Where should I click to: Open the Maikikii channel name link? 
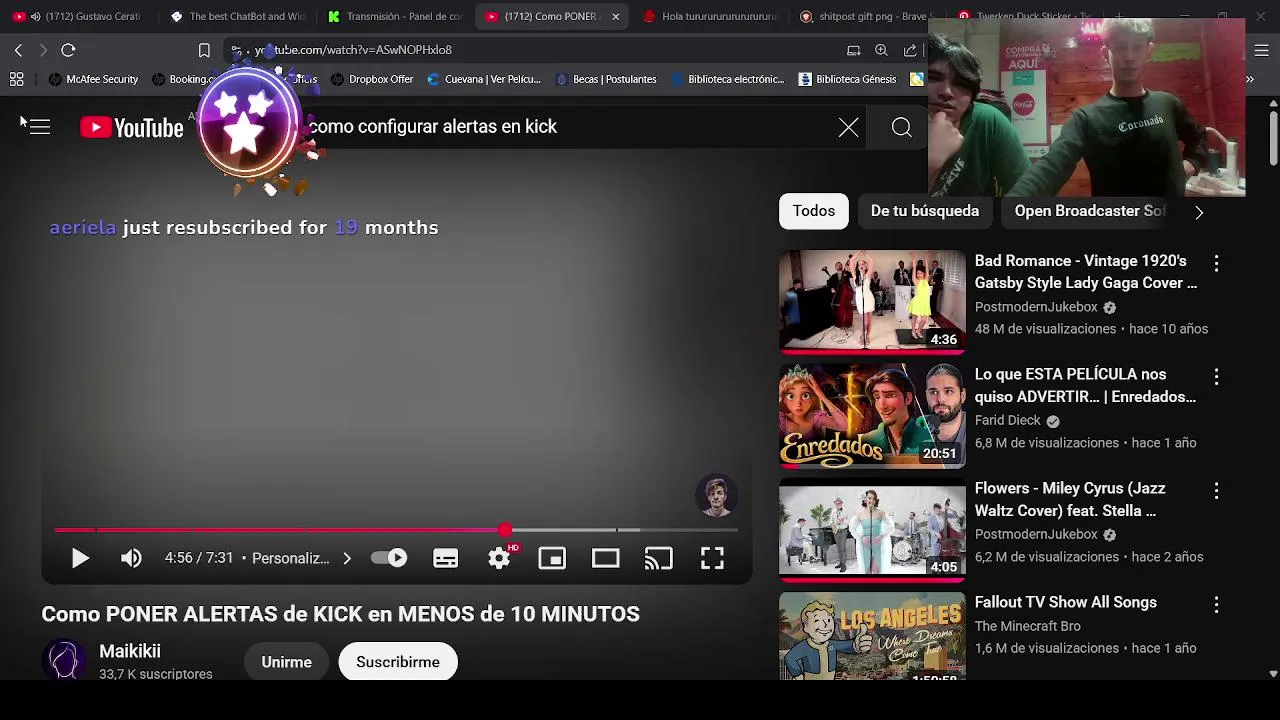pyautogui.click(x=130, y=651)
